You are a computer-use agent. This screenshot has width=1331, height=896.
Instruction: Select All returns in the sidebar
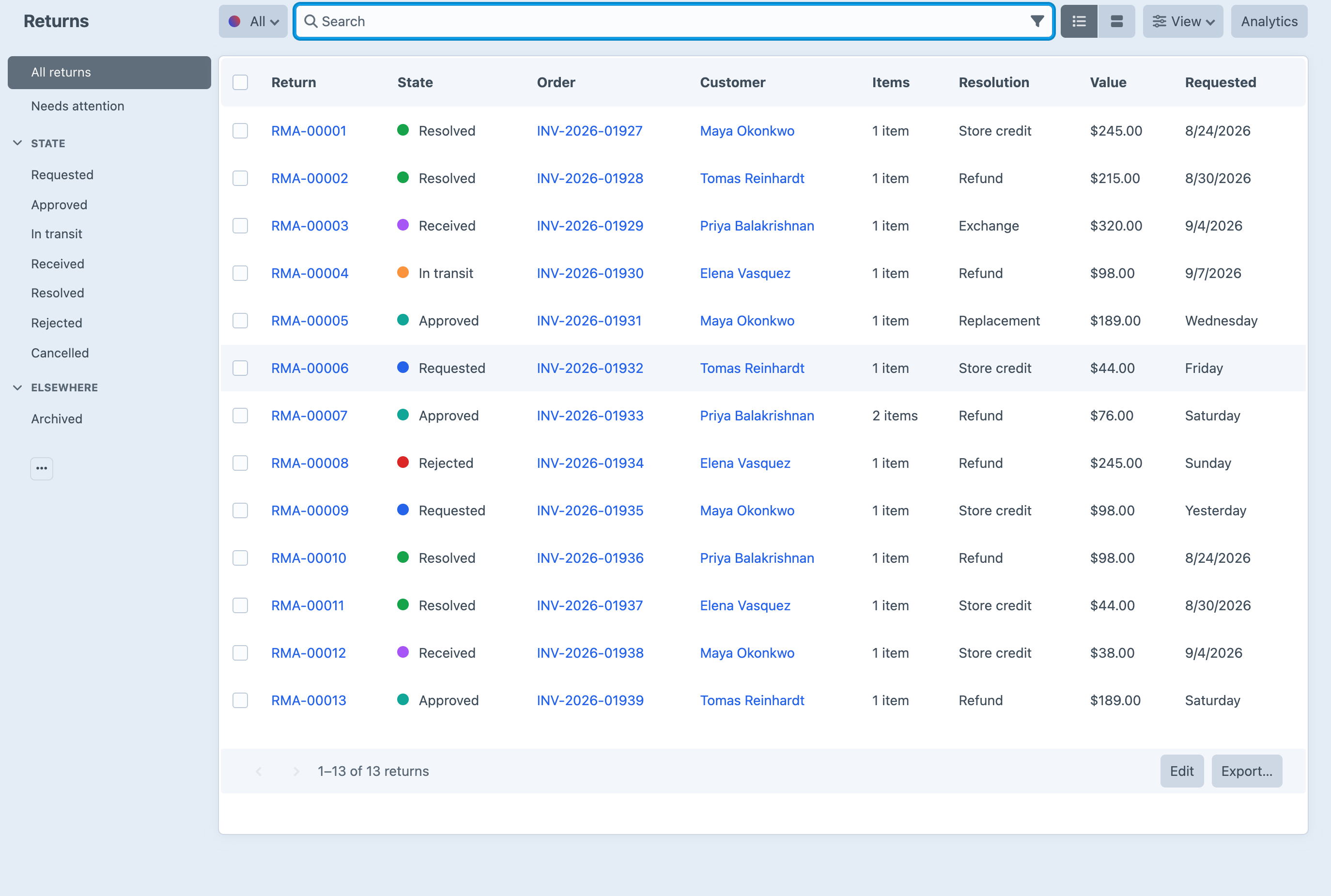click(109, 73)
